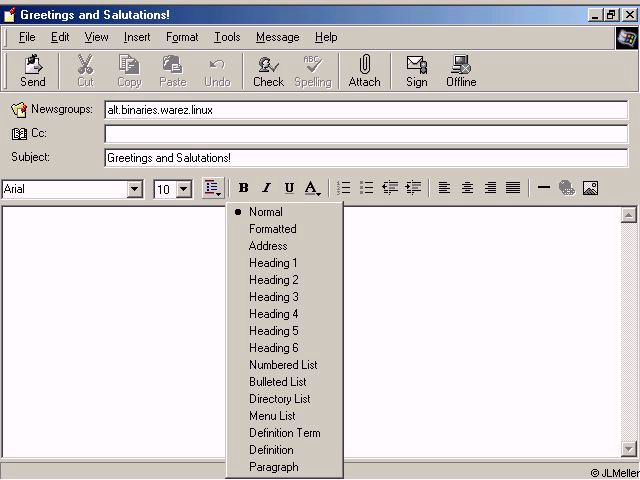Align text right
Screen dimensions: 640x480
click(490, 188)
